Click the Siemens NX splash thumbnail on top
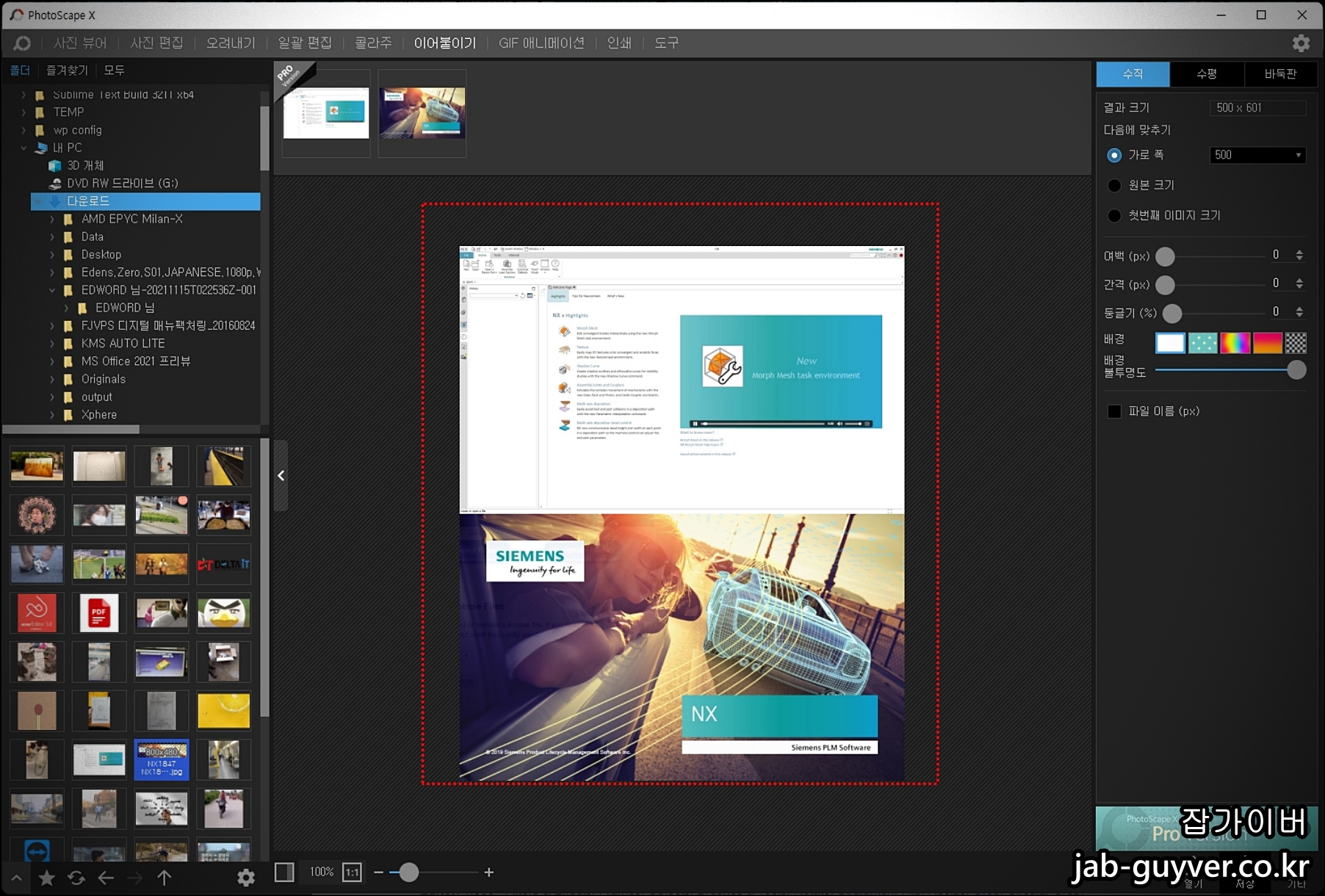Screen dimensions: 1325x896 [x=422, y=112]
